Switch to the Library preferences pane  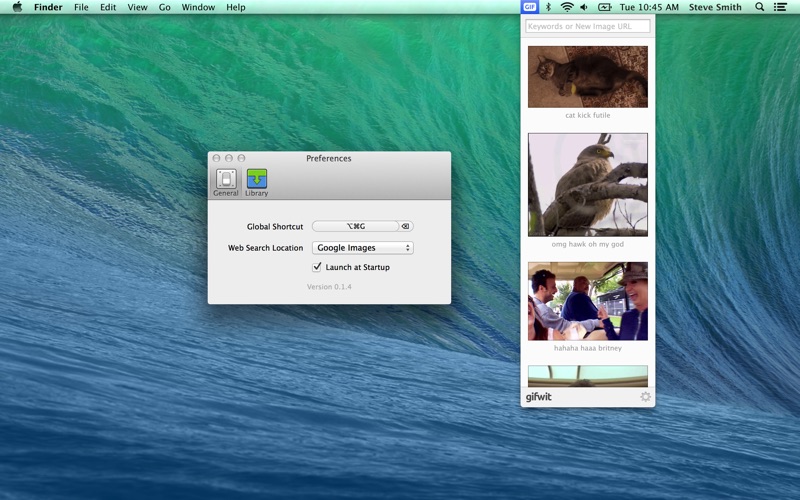coord(257,182)
